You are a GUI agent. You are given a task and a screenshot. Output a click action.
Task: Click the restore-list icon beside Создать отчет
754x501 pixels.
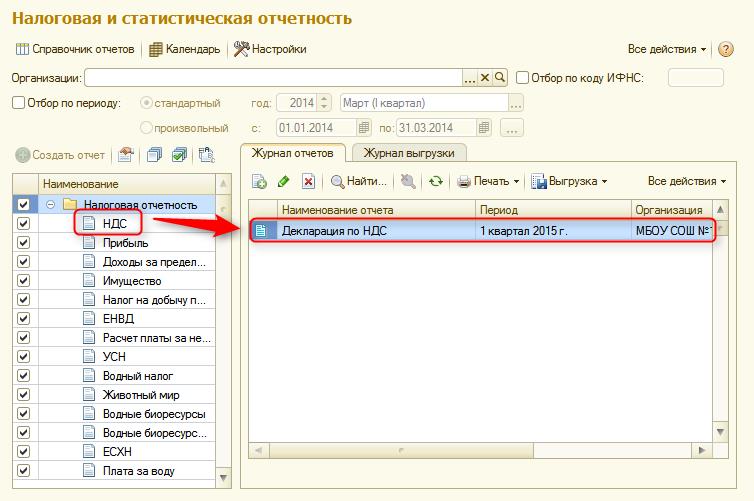(x=126, y=155)
